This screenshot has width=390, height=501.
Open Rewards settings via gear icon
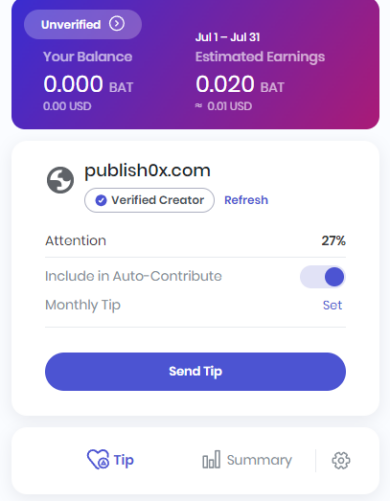[341, 460]
